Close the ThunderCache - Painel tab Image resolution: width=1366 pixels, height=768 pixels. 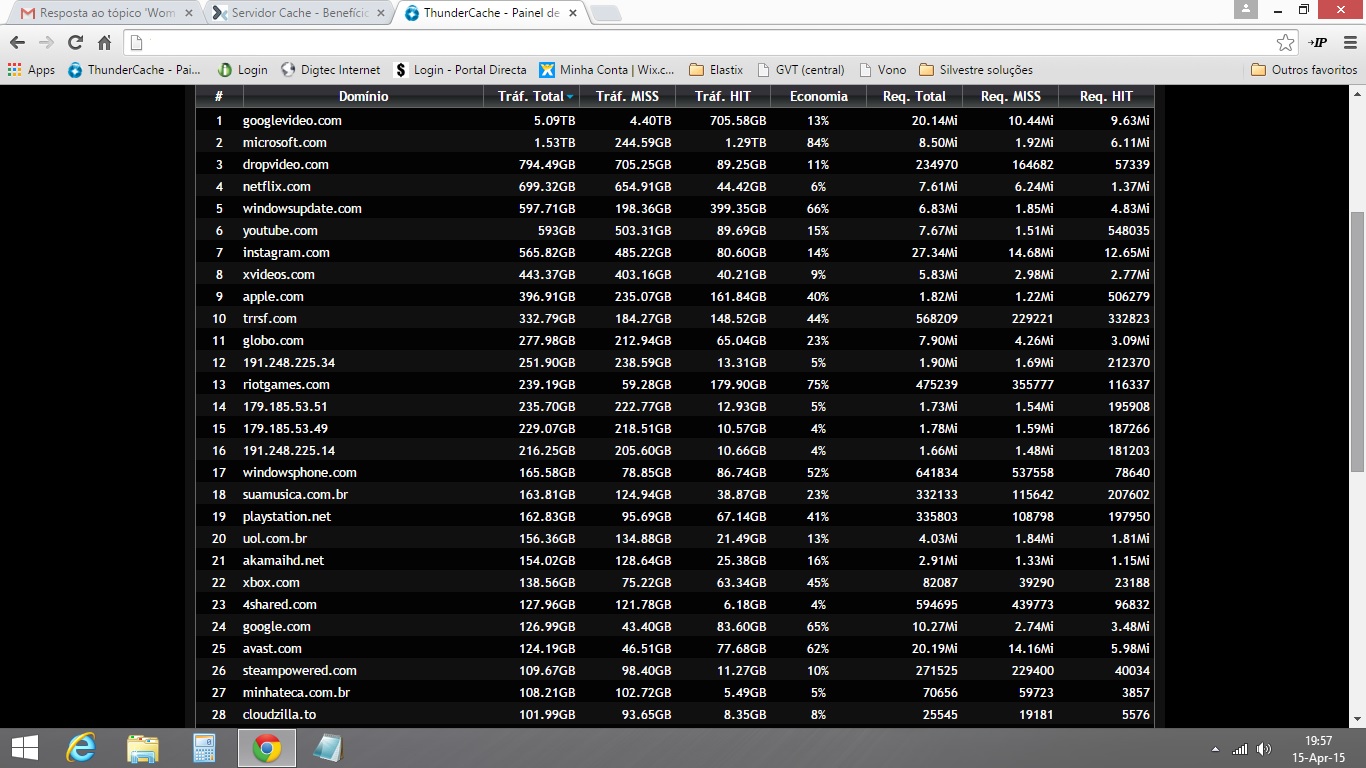click(x=574, y=13)
